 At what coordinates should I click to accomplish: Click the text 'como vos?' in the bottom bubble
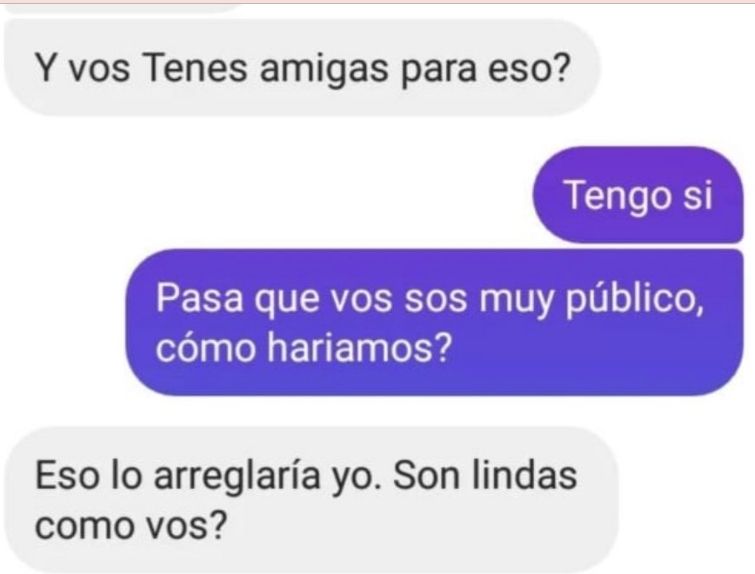[x=130, y=525]
